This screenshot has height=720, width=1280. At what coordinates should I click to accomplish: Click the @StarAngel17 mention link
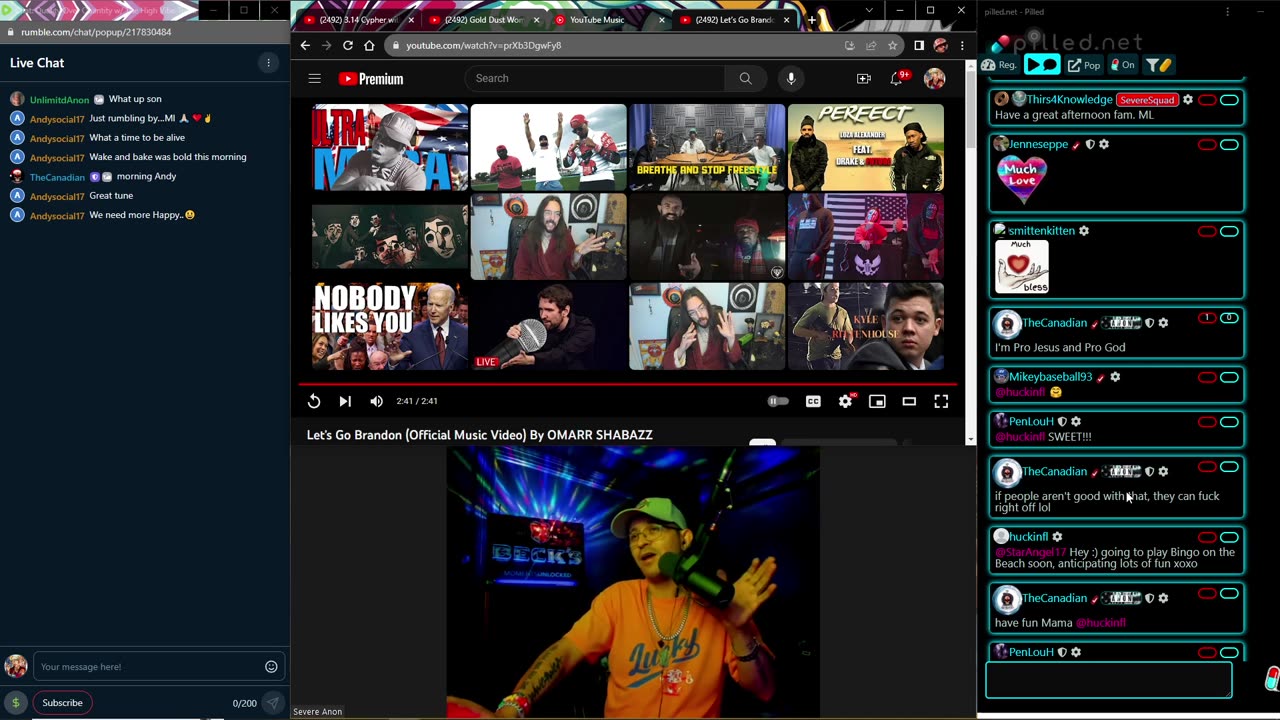click(1030, 552)
